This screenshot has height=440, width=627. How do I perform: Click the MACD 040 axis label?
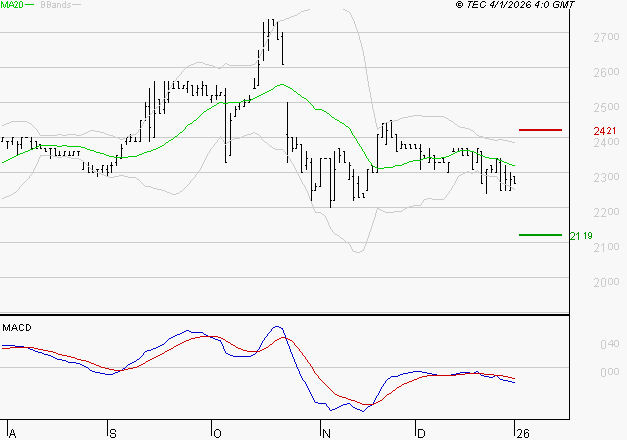tap(610, 344)
